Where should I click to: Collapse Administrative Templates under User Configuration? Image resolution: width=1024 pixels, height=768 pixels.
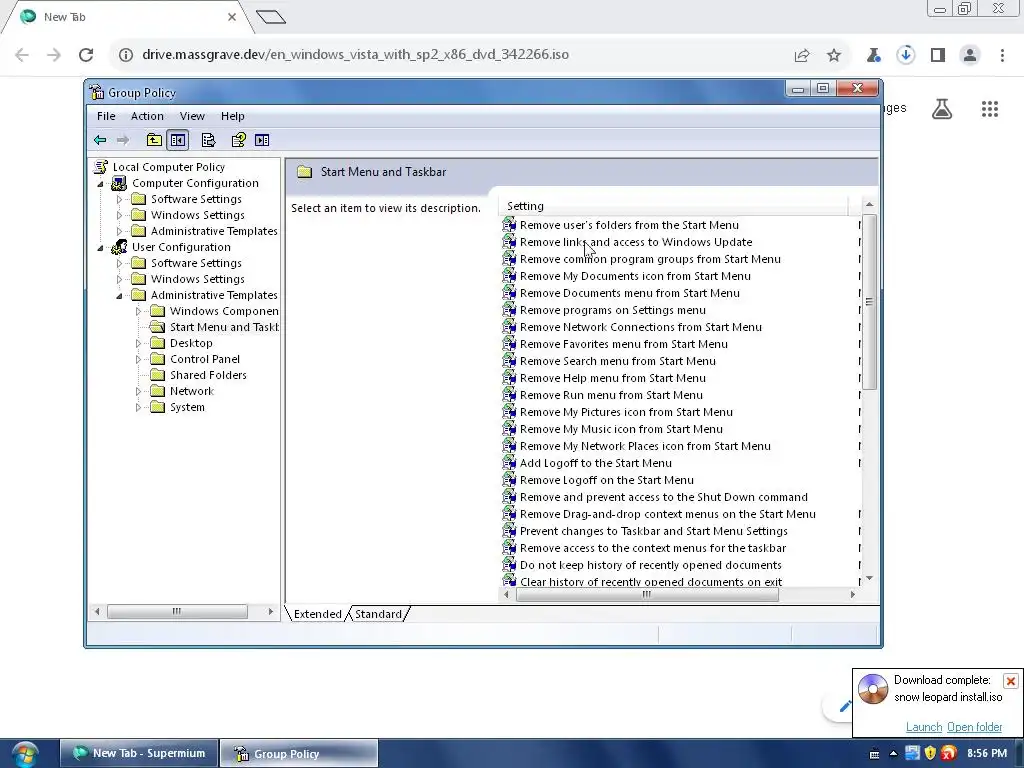(120, 296)
